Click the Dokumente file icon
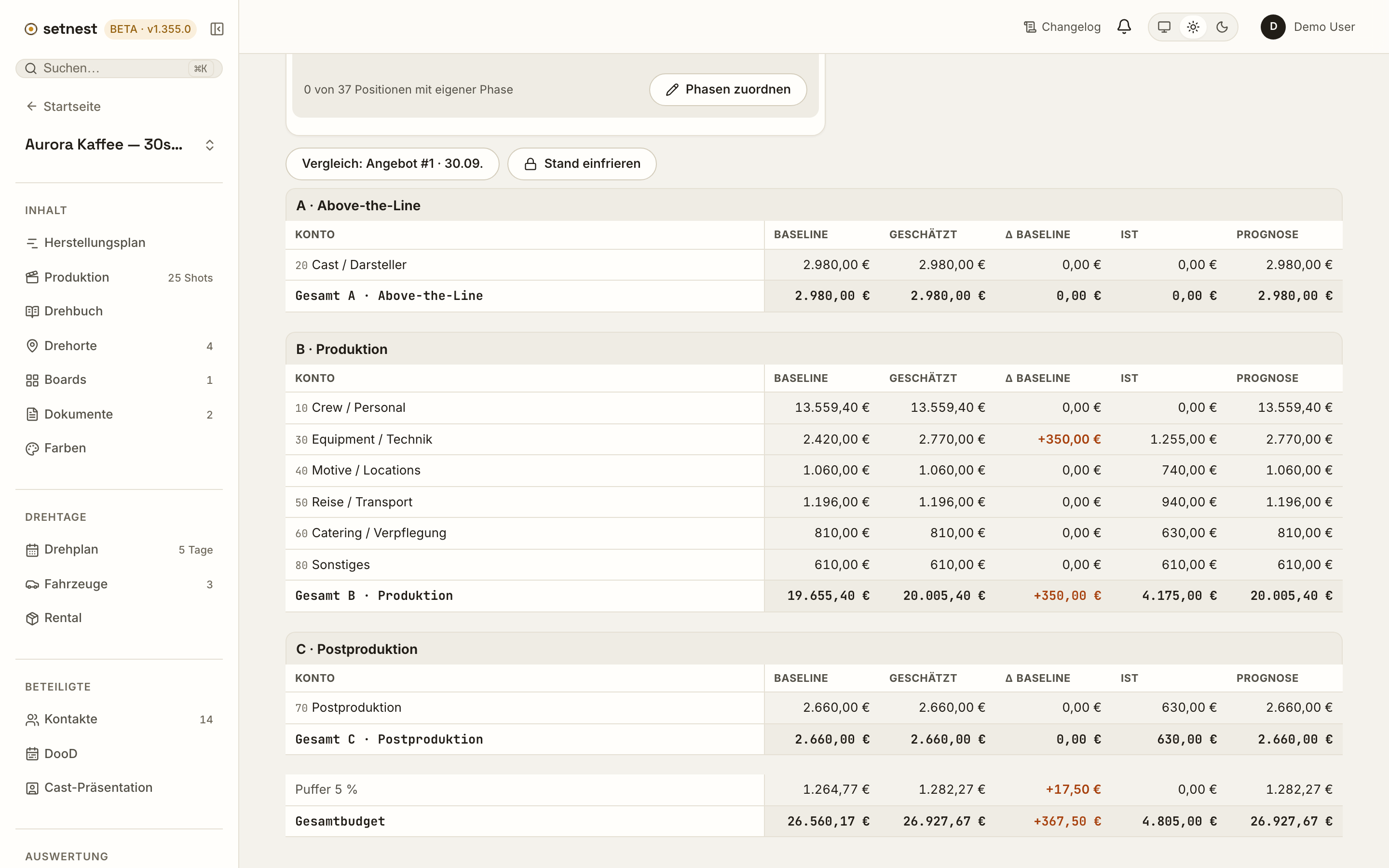The width and height of the screenshot is (1389, 868). click(32, 415)
